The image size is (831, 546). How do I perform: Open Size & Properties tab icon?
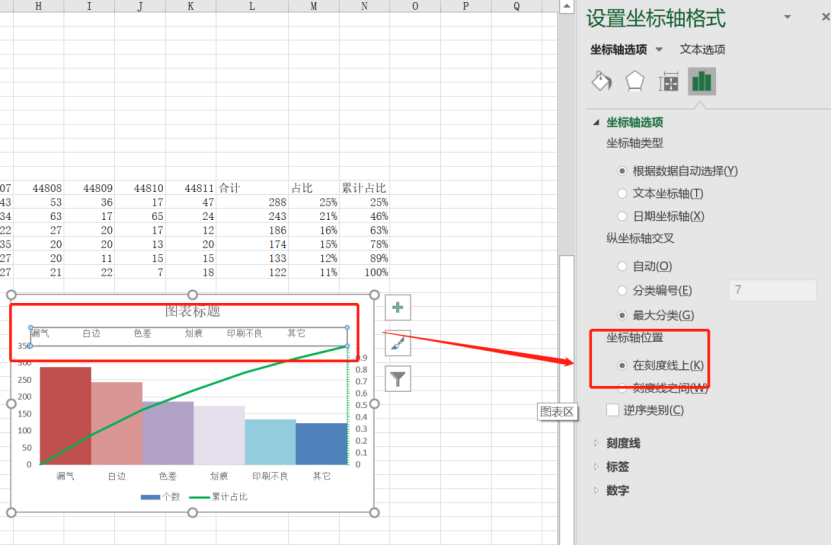click(x=668, y=82)
